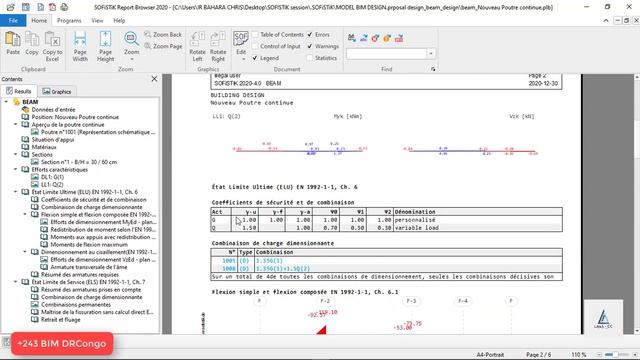640x360 pixels.
Task: Click the open file icon in quick access toolbar
Action: [x=11, y=7]
